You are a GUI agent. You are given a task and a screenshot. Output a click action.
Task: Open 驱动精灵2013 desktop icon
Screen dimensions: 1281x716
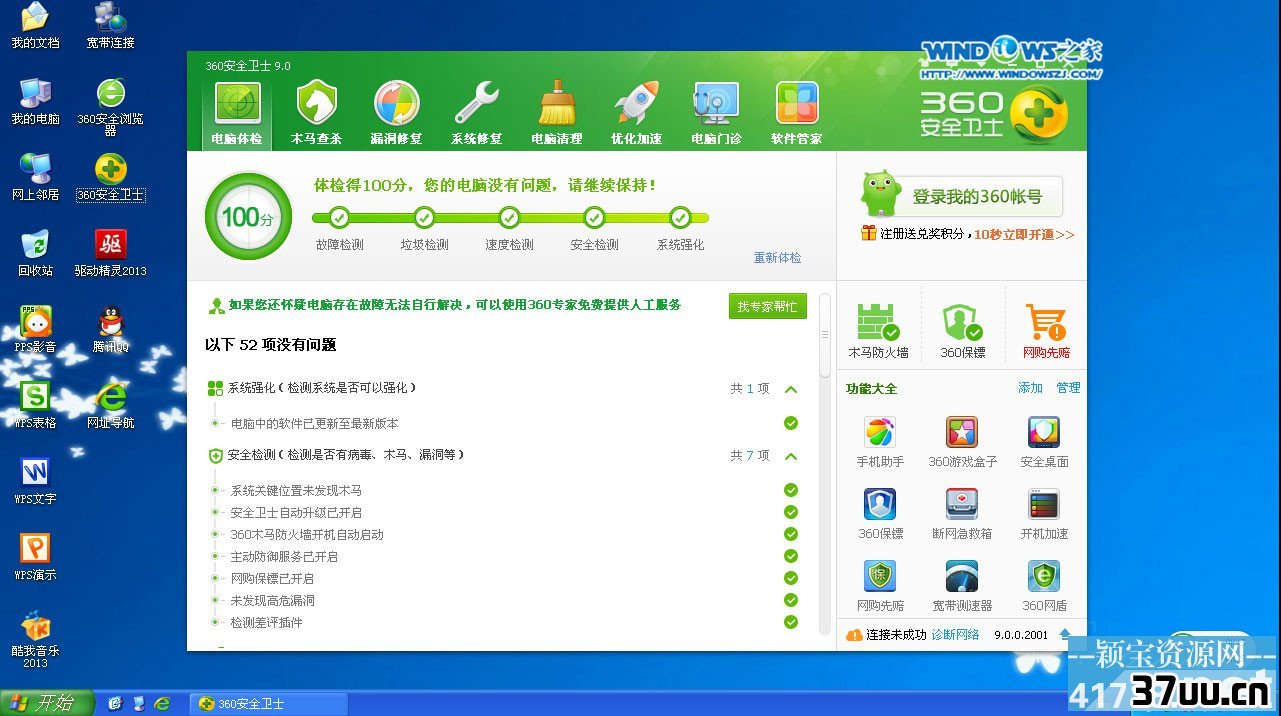tap(110, 253)
